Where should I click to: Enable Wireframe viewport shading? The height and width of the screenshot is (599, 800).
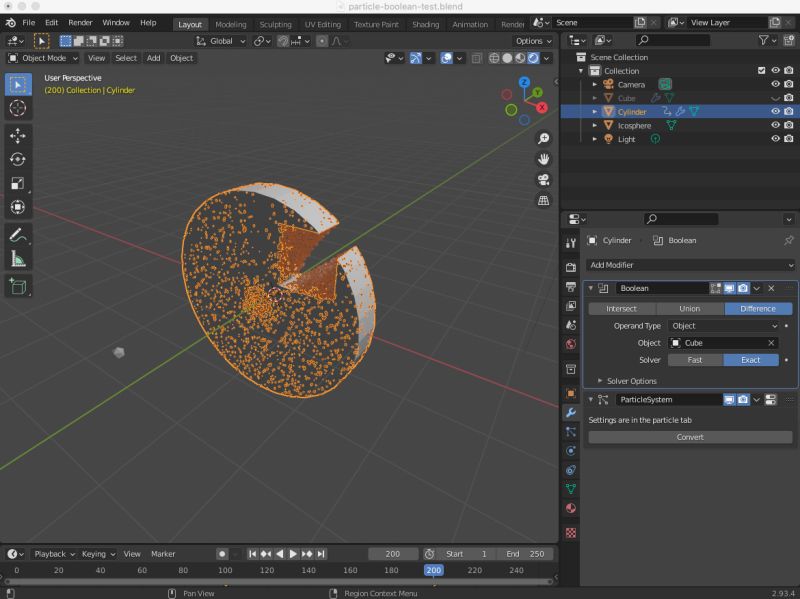pyautogui.click(x=494, y=58)
